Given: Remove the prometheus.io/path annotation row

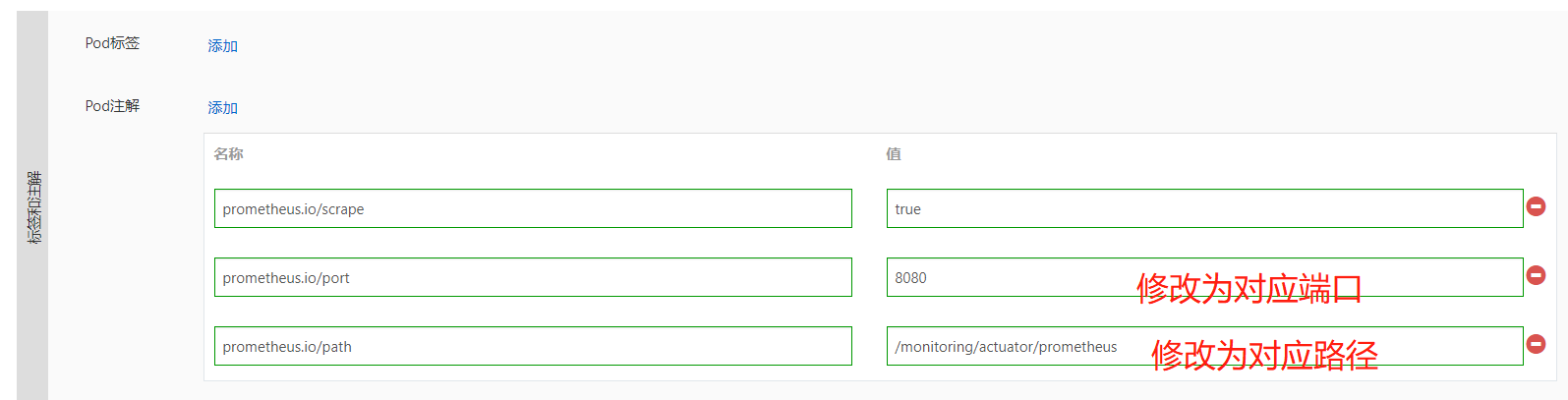Looking at the screenshot, I should coord(1536,344).
